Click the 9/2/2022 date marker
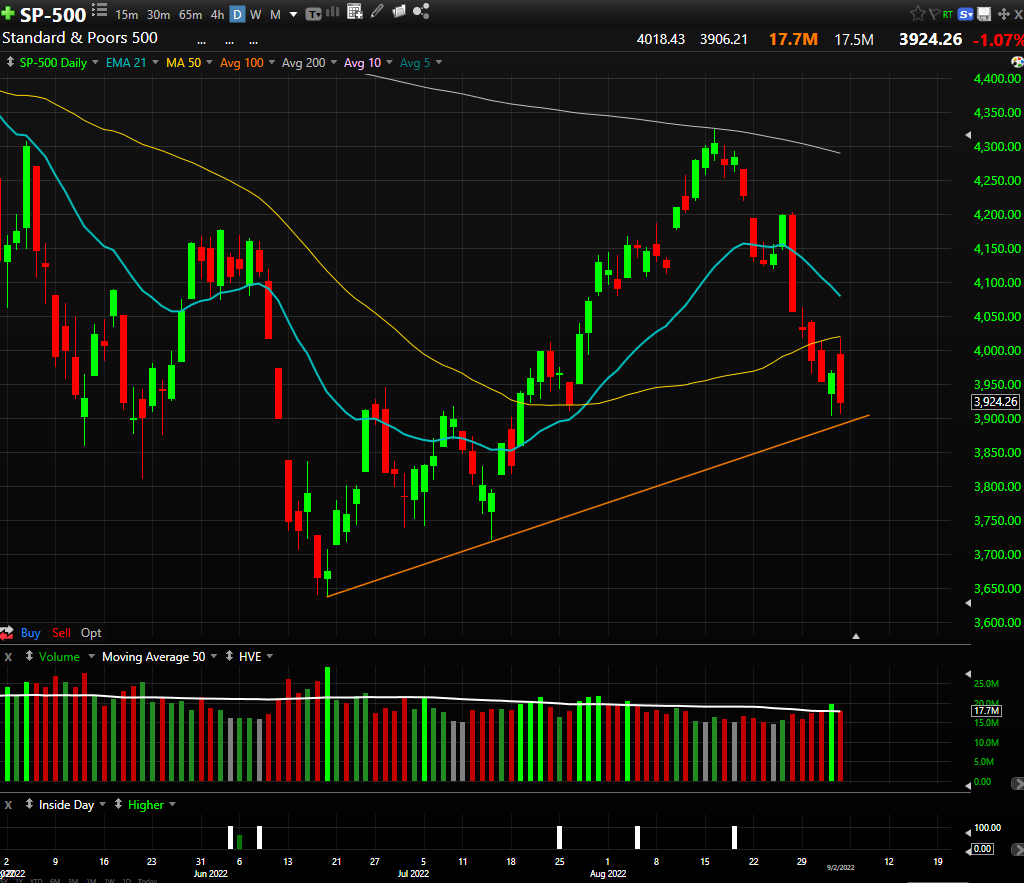 (x=840, y=867)
